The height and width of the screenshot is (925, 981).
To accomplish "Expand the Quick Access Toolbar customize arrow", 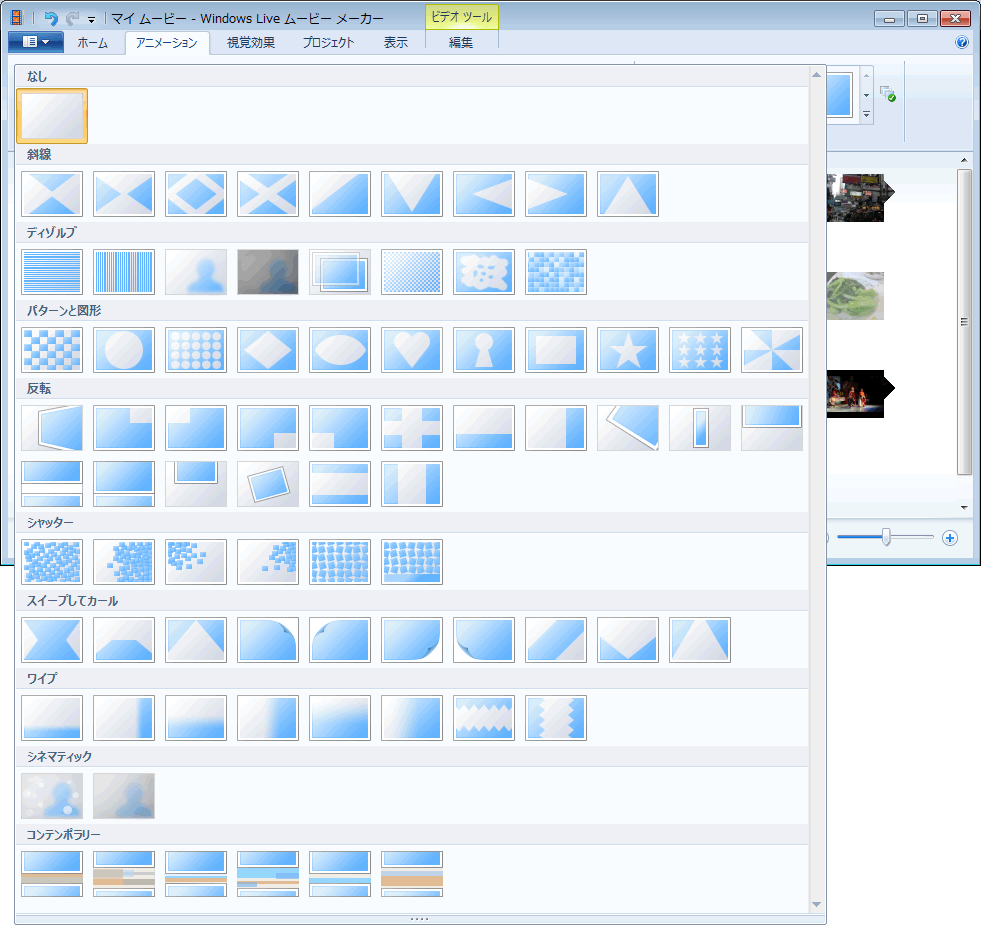I will click(91, 19).
